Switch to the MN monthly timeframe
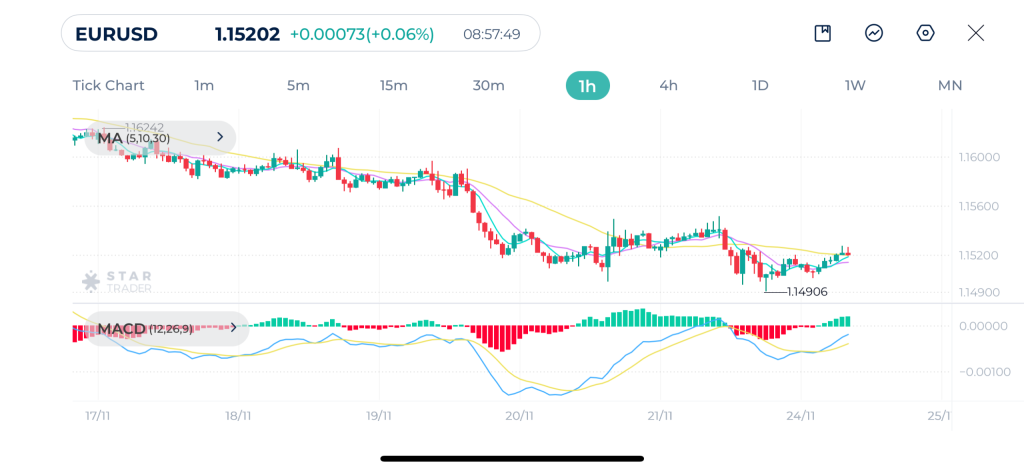The height and width of the screenshot is (471, 1024). 950,85
